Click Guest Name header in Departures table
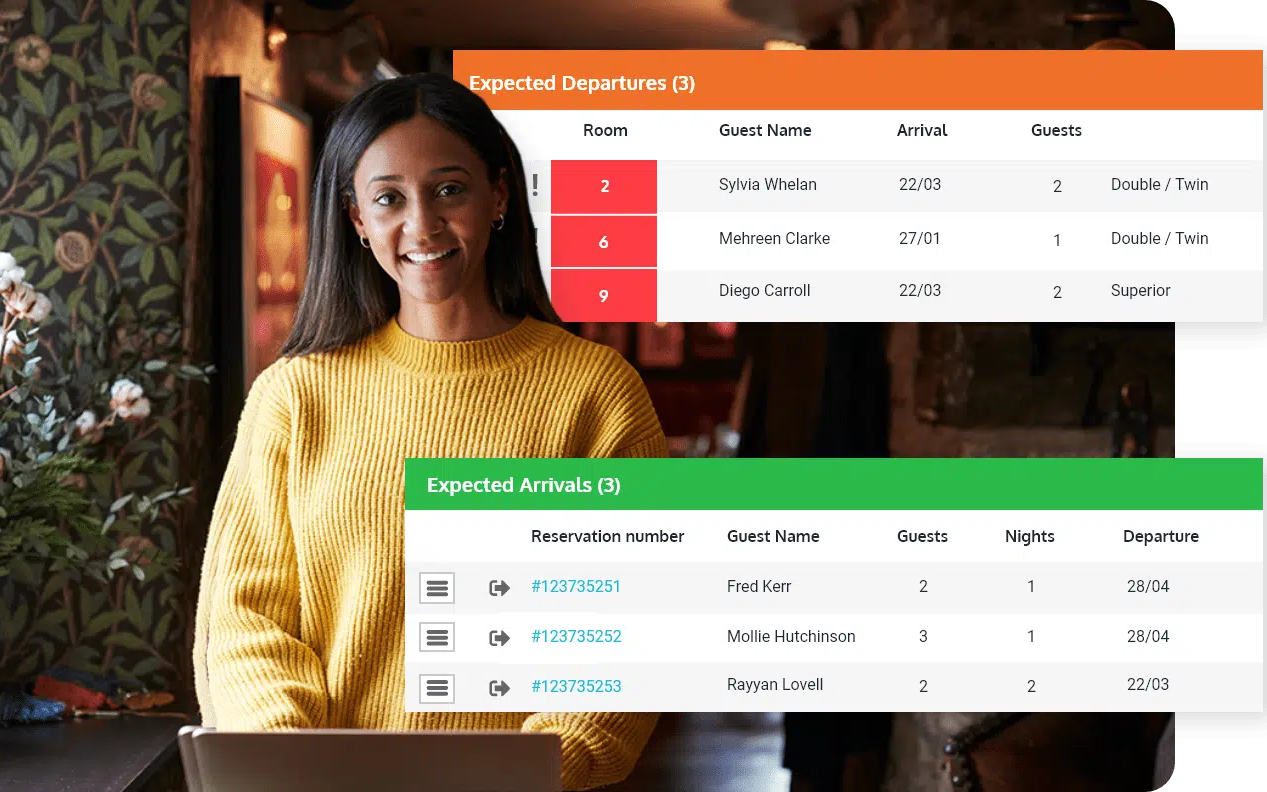The height and width of the screenshot is (792, 1267). coord(765,130)
